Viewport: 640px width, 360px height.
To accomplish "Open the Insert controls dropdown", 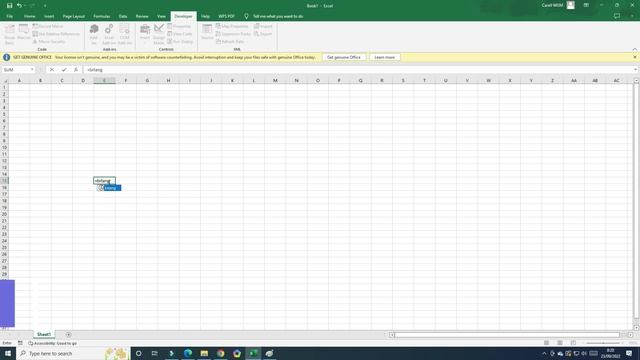I will 144,34.
